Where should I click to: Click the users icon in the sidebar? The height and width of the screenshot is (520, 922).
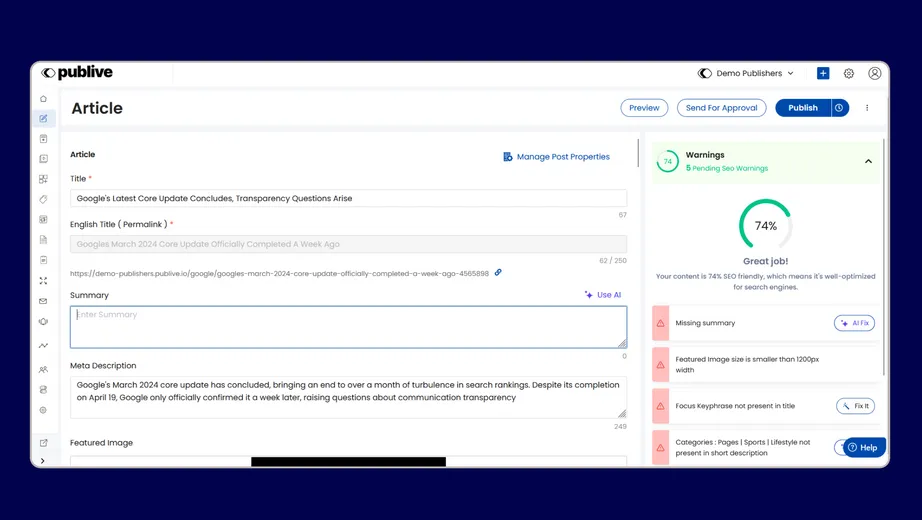click(x=43, y=370)
